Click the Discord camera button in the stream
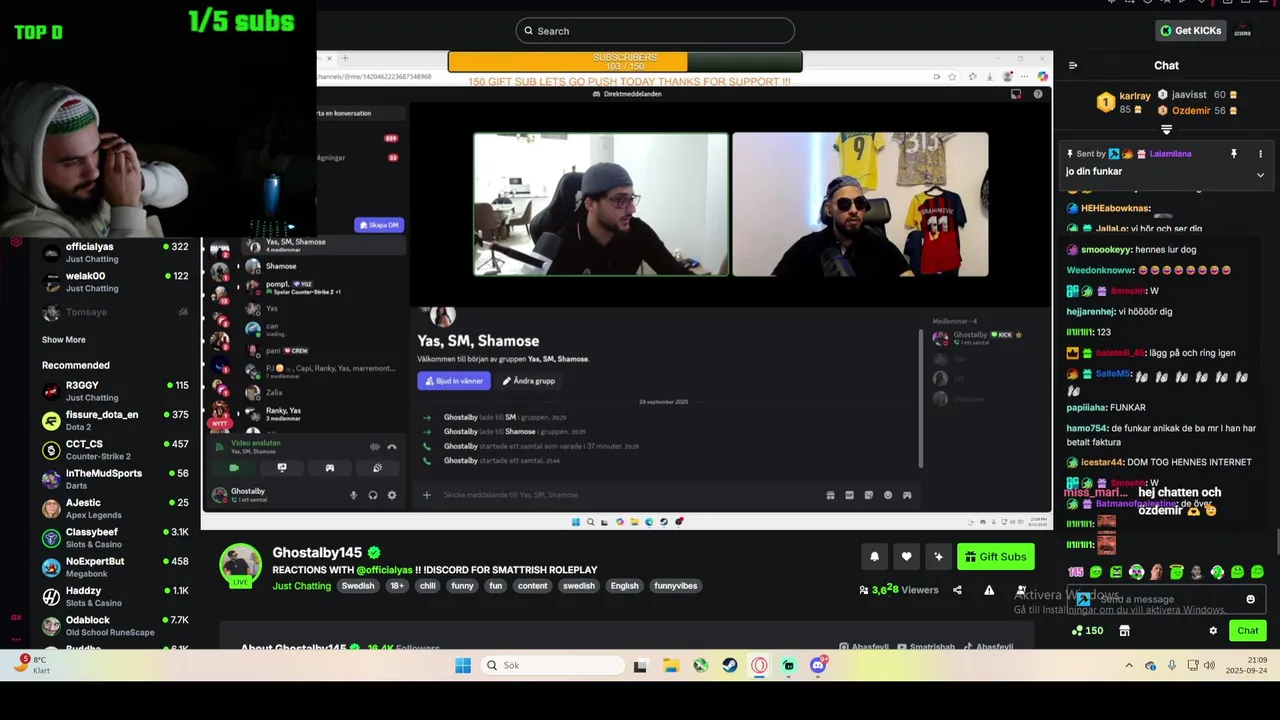Screen dimensions: 1280x720 point(234,468)
